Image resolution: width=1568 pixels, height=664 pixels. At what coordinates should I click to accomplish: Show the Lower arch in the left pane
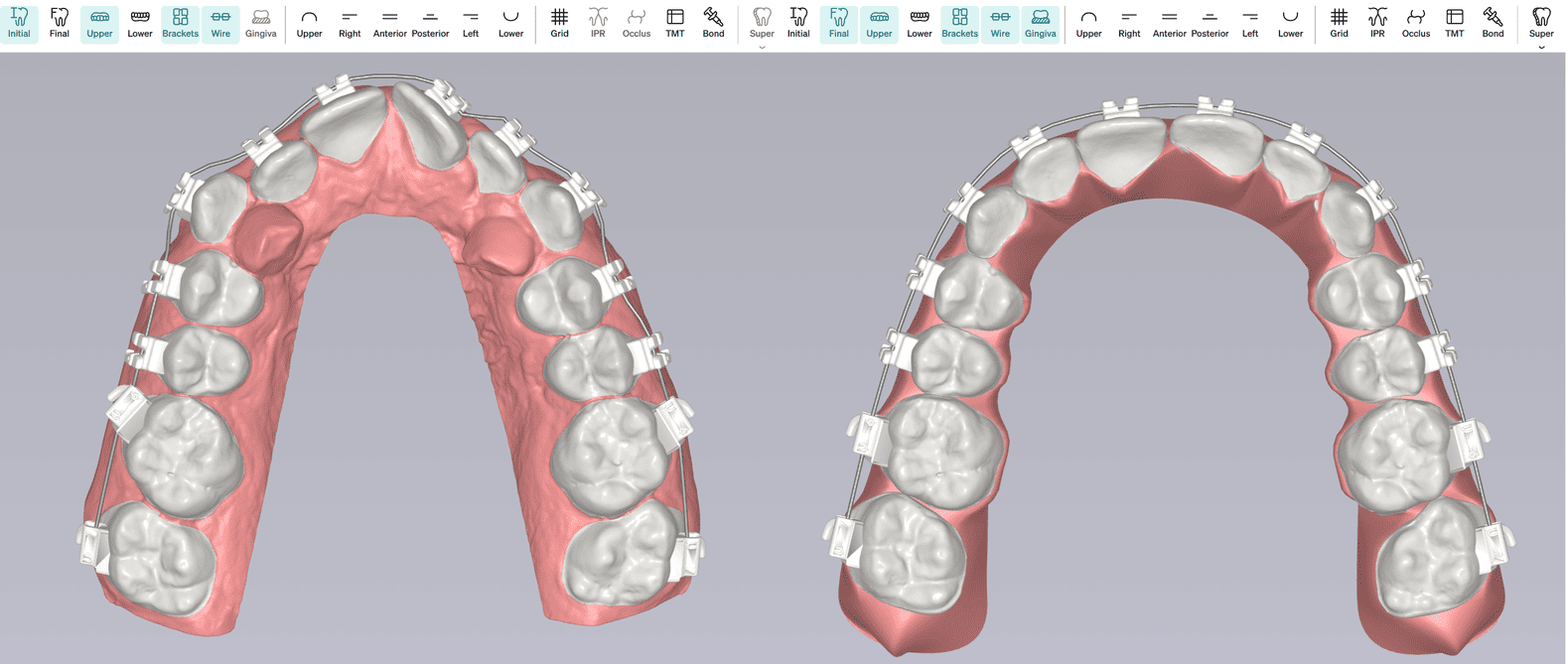(x=140, y=23)
